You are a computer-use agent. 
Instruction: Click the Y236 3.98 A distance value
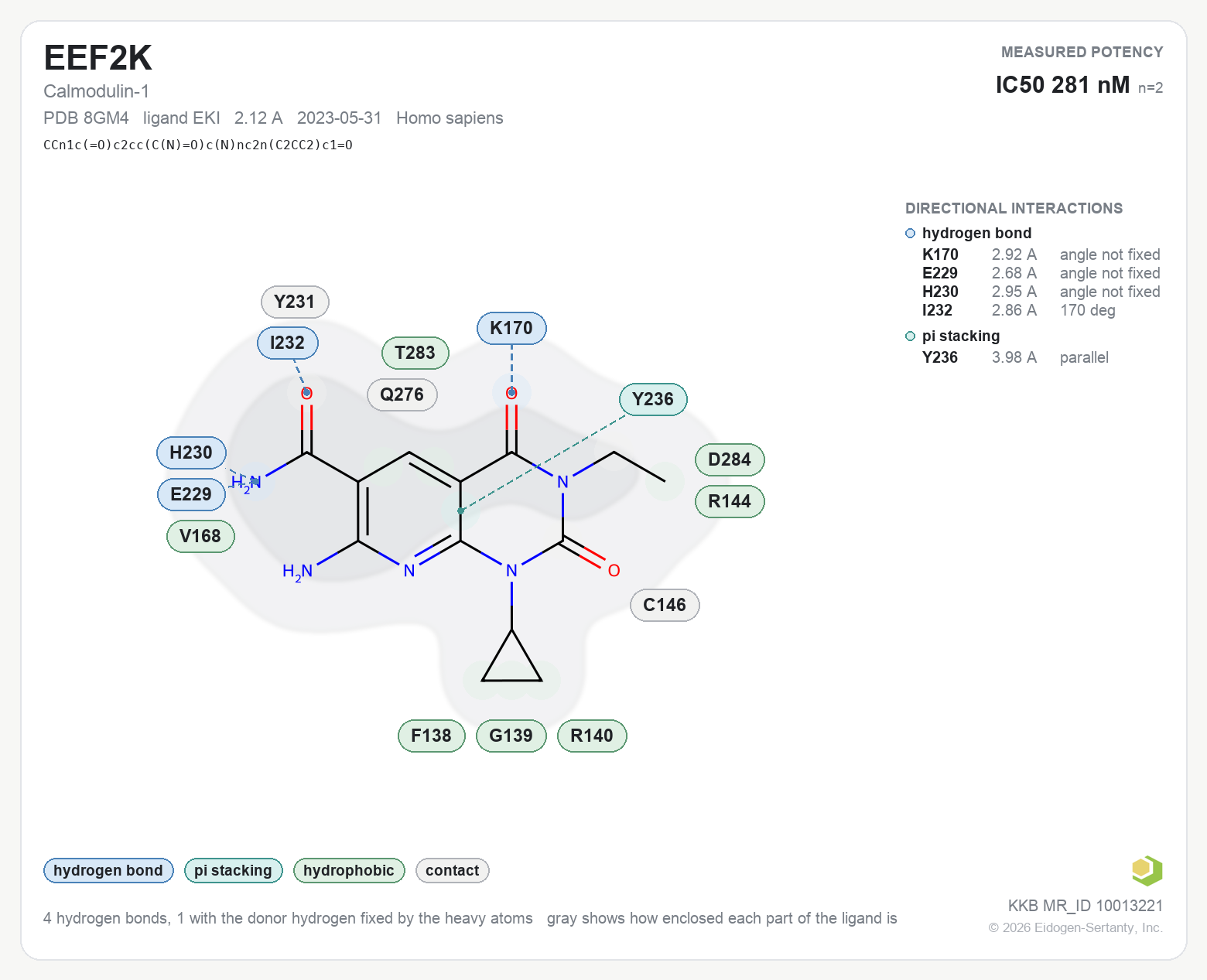click(x=1014, y=357)
